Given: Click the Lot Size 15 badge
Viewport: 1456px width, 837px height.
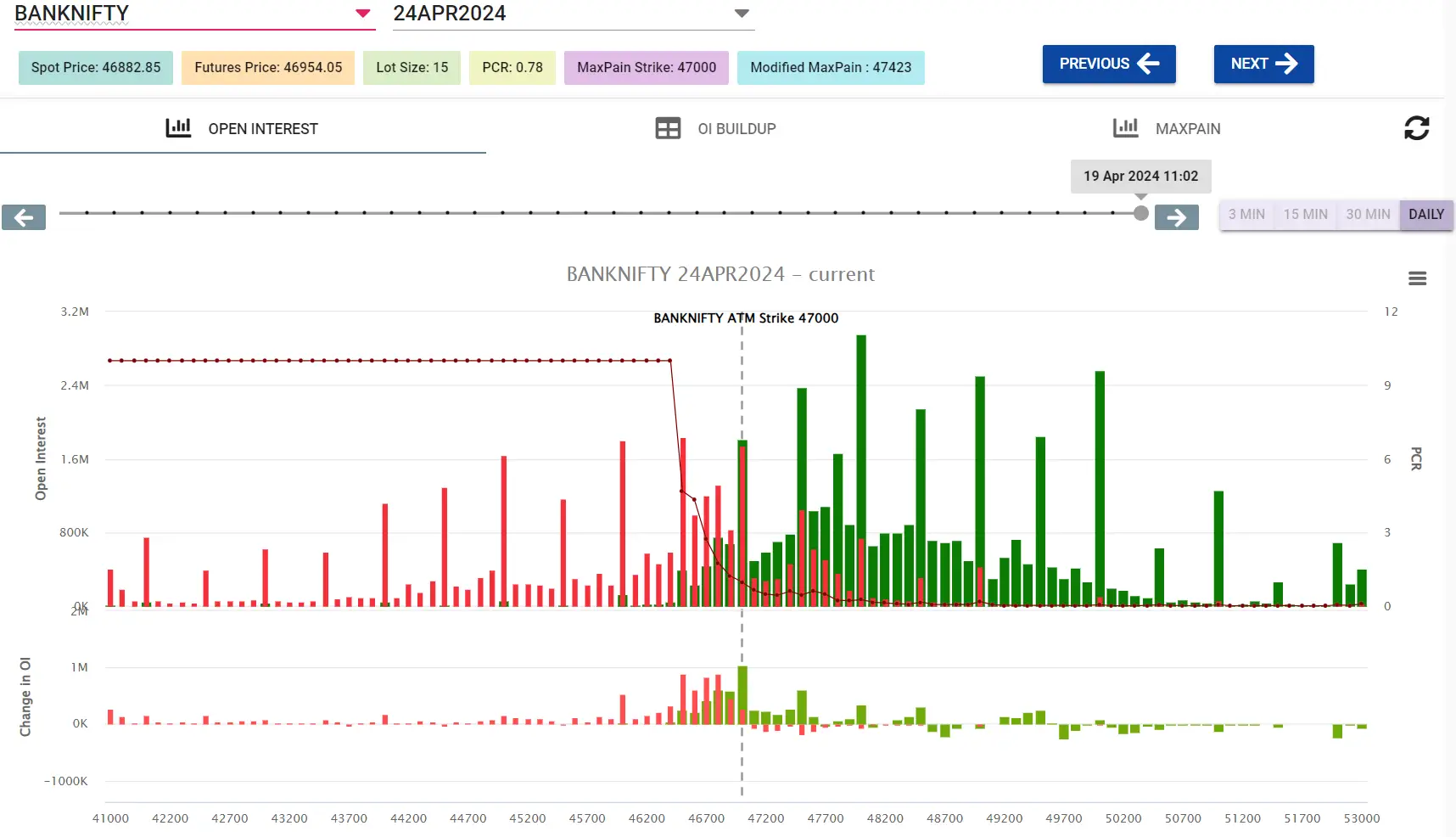Looking at the screenshot, I should click(412, 68).
